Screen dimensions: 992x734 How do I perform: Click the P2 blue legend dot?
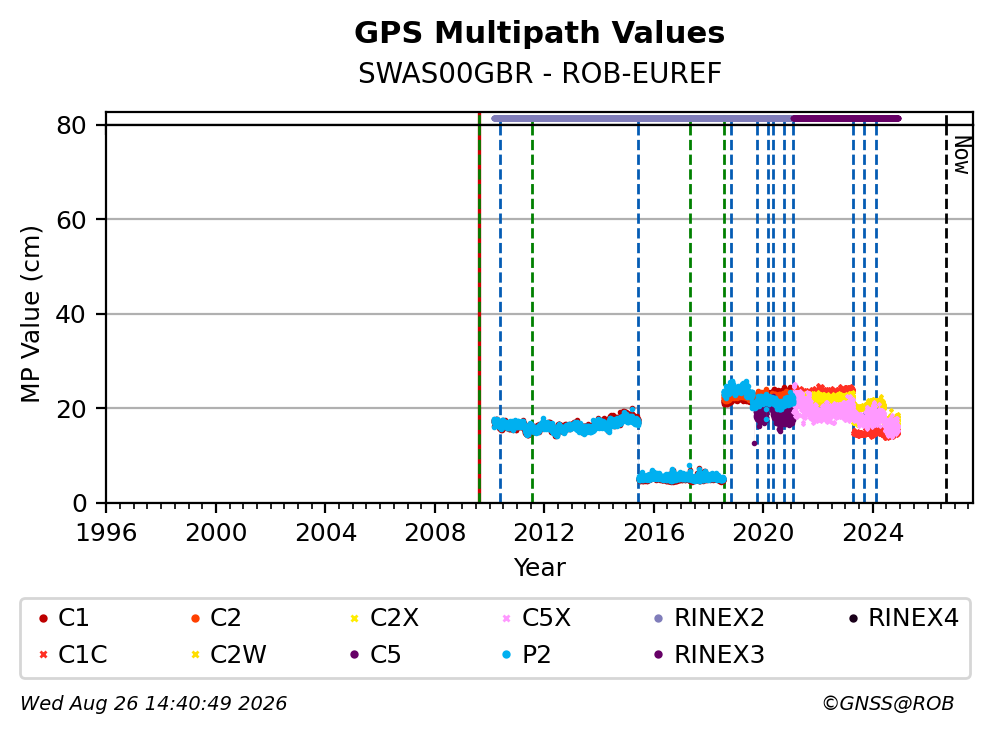point(506,654)
